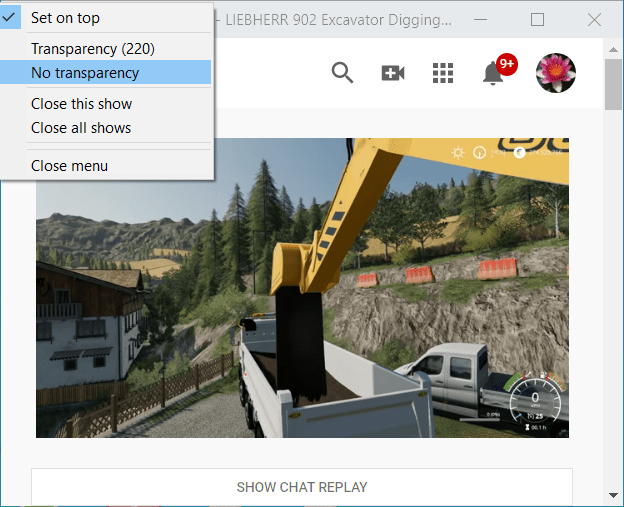Click the vertical scrollbar thumb

click(x=613, y=84)
